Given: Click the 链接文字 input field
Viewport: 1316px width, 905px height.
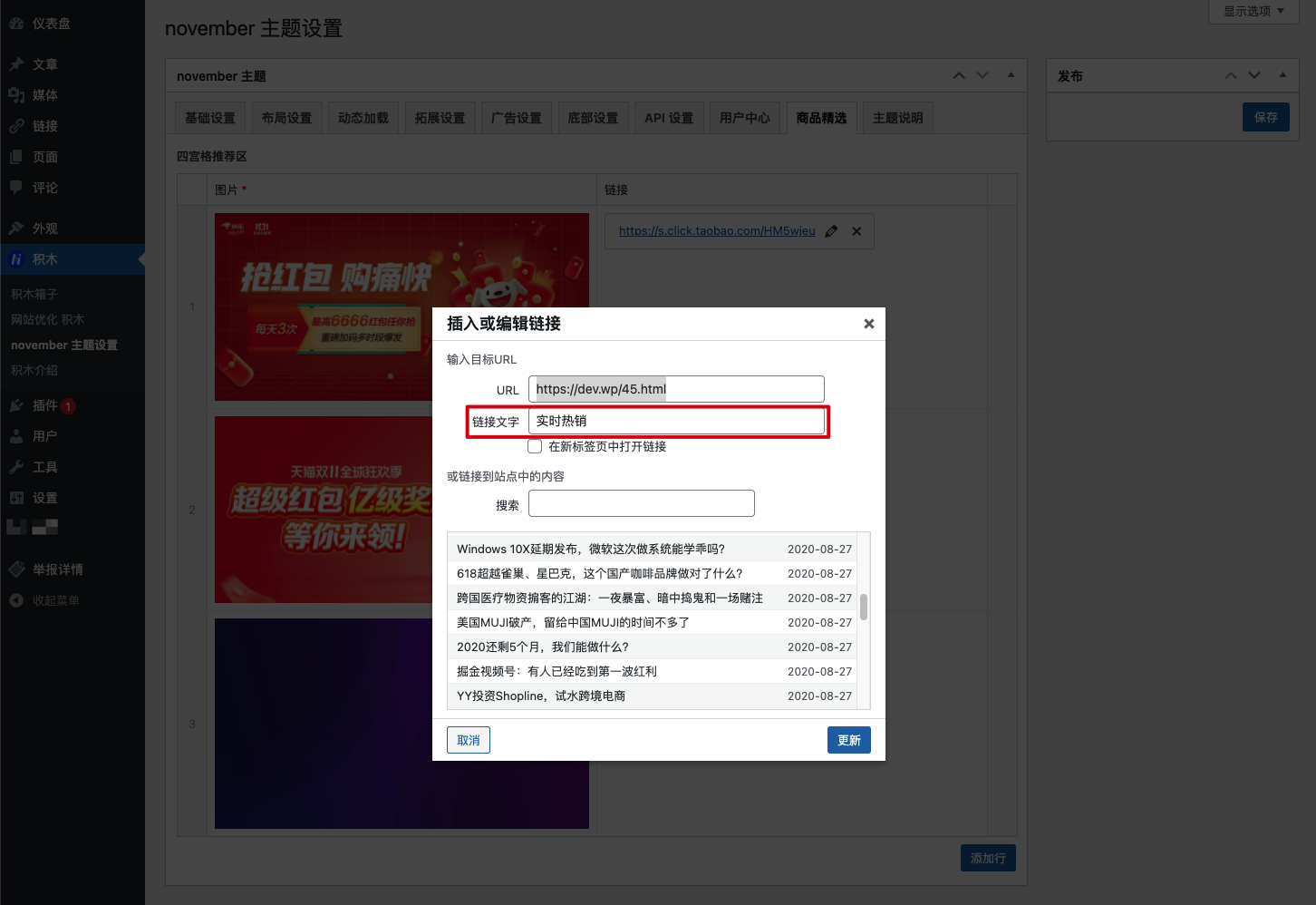Looking at the screenshot, I should [x=676, y=421].
